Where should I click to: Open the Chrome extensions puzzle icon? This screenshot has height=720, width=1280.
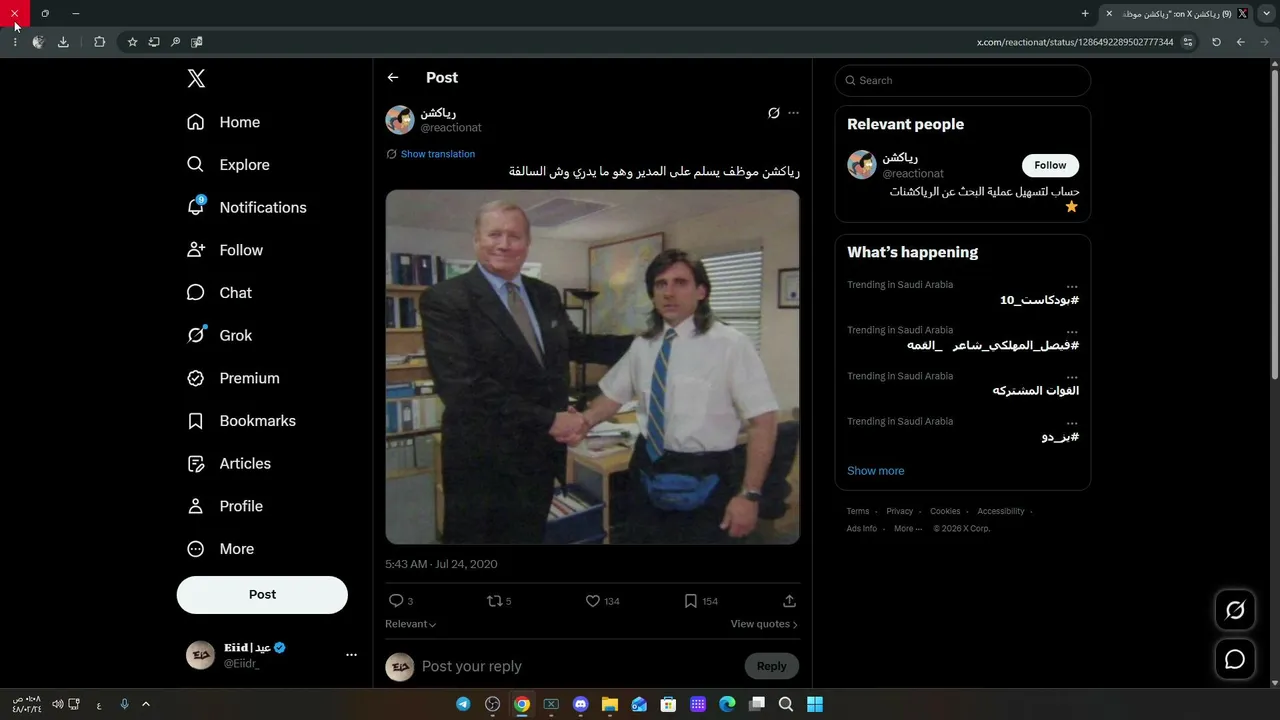[99, 42]
